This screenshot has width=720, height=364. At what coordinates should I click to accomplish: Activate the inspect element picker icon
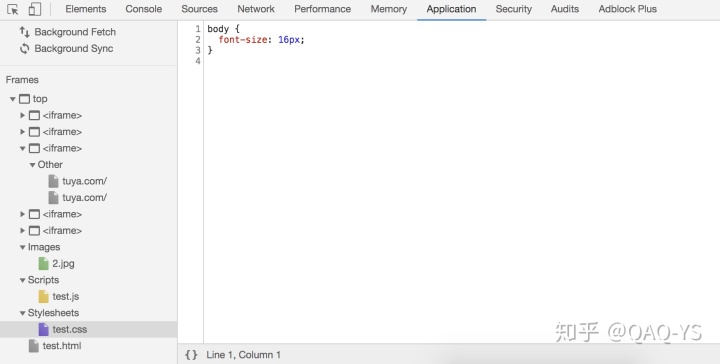point(13,9)
